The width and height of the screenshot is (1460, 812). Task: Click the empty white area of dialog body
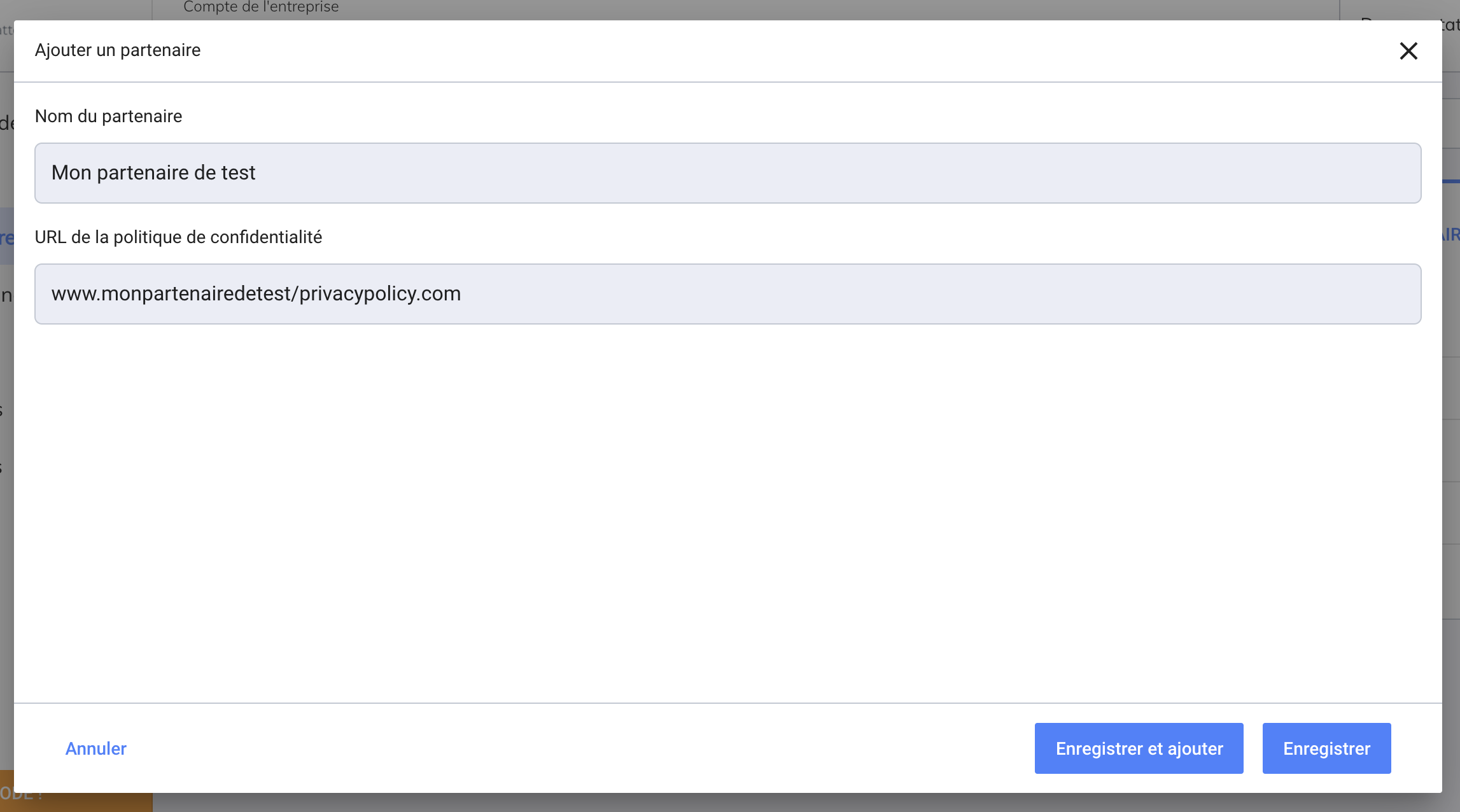pyautogui.click(x=727, y=509)
